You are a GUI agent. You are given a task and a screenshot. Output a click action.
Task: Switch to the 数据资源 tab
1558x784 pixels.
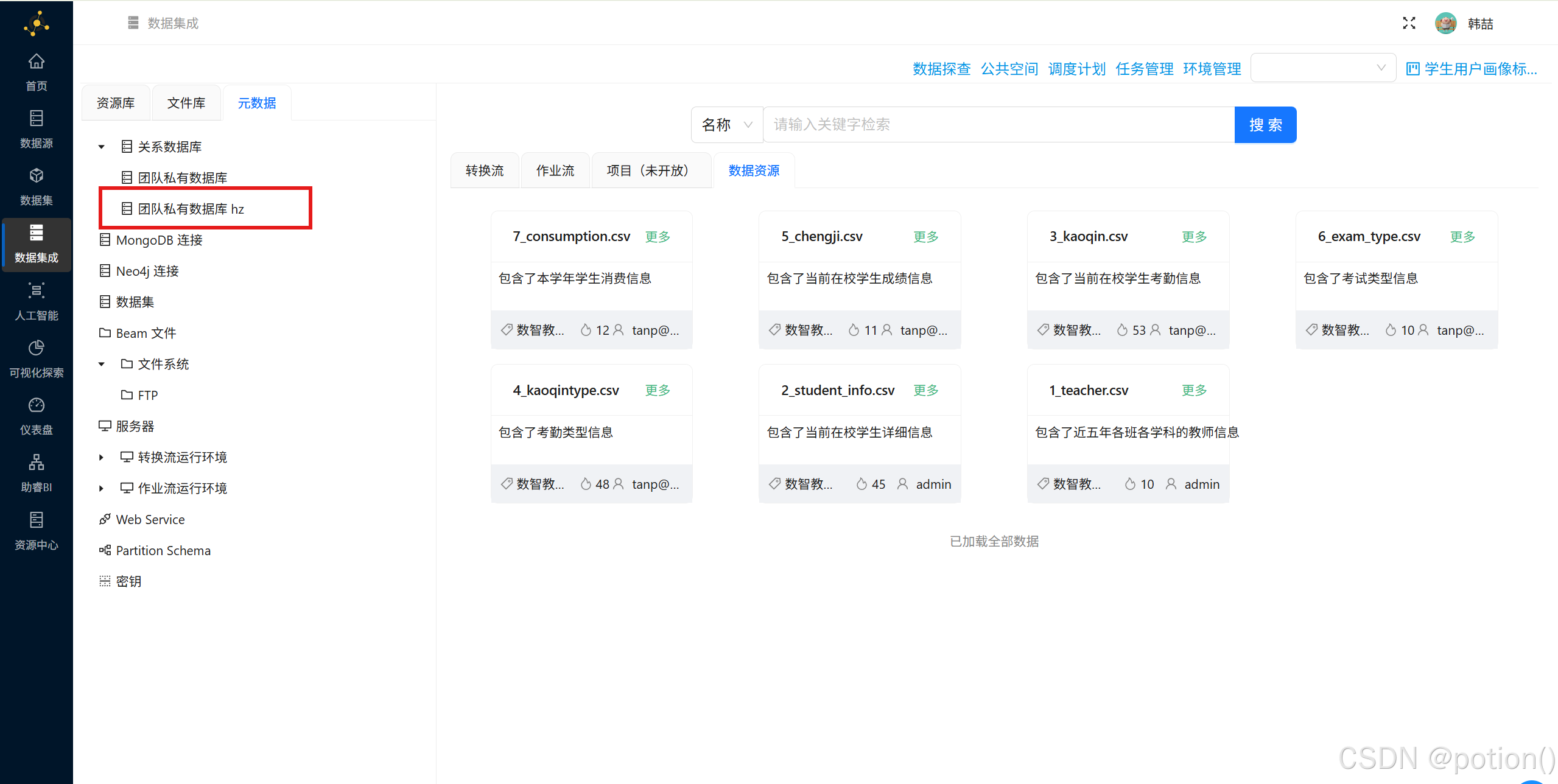[x=754, y=170]
